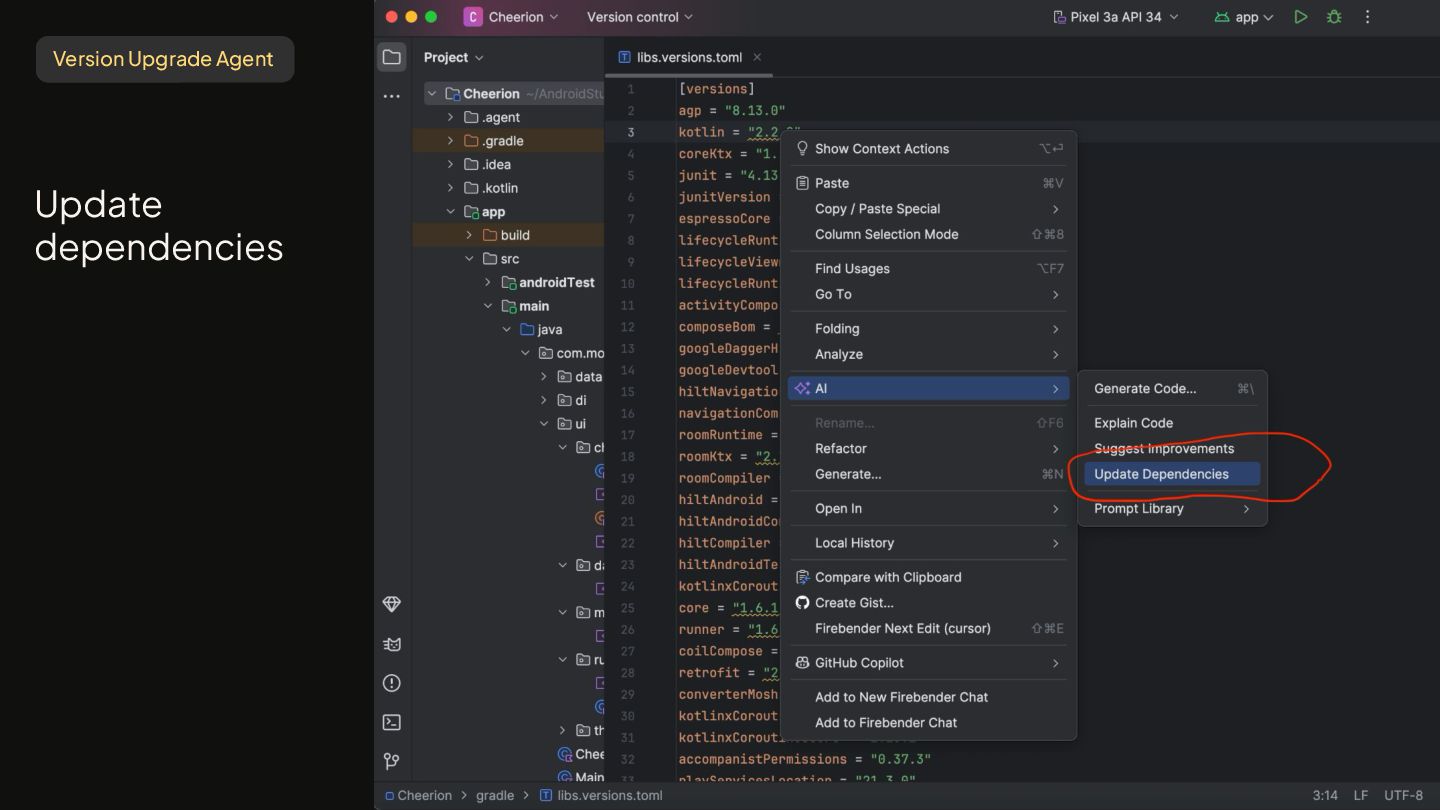Open the Problems tool window icon

point(392,683)
